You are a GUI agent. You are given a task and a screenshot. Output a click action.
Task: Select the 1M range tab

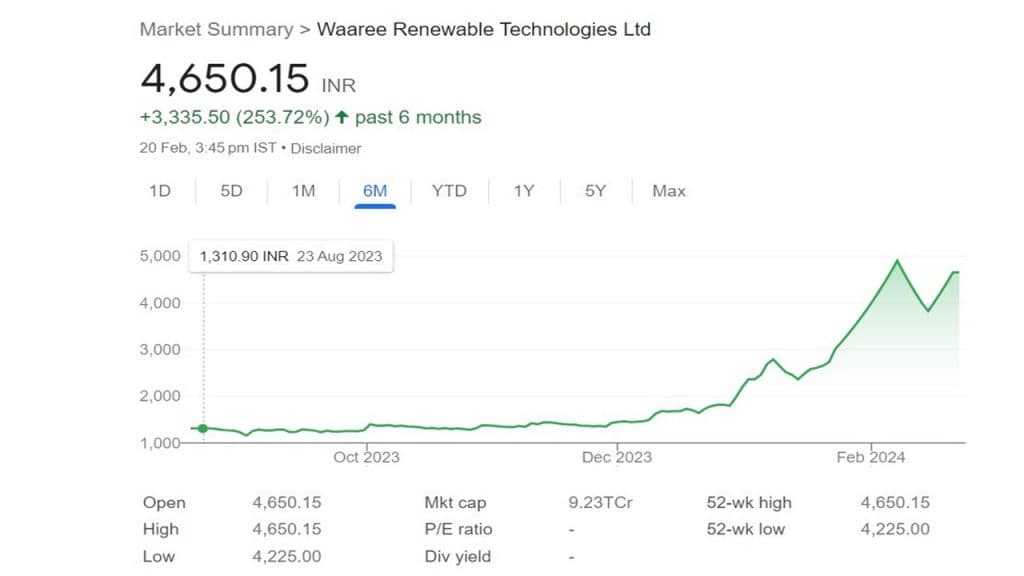click(303, 191)
